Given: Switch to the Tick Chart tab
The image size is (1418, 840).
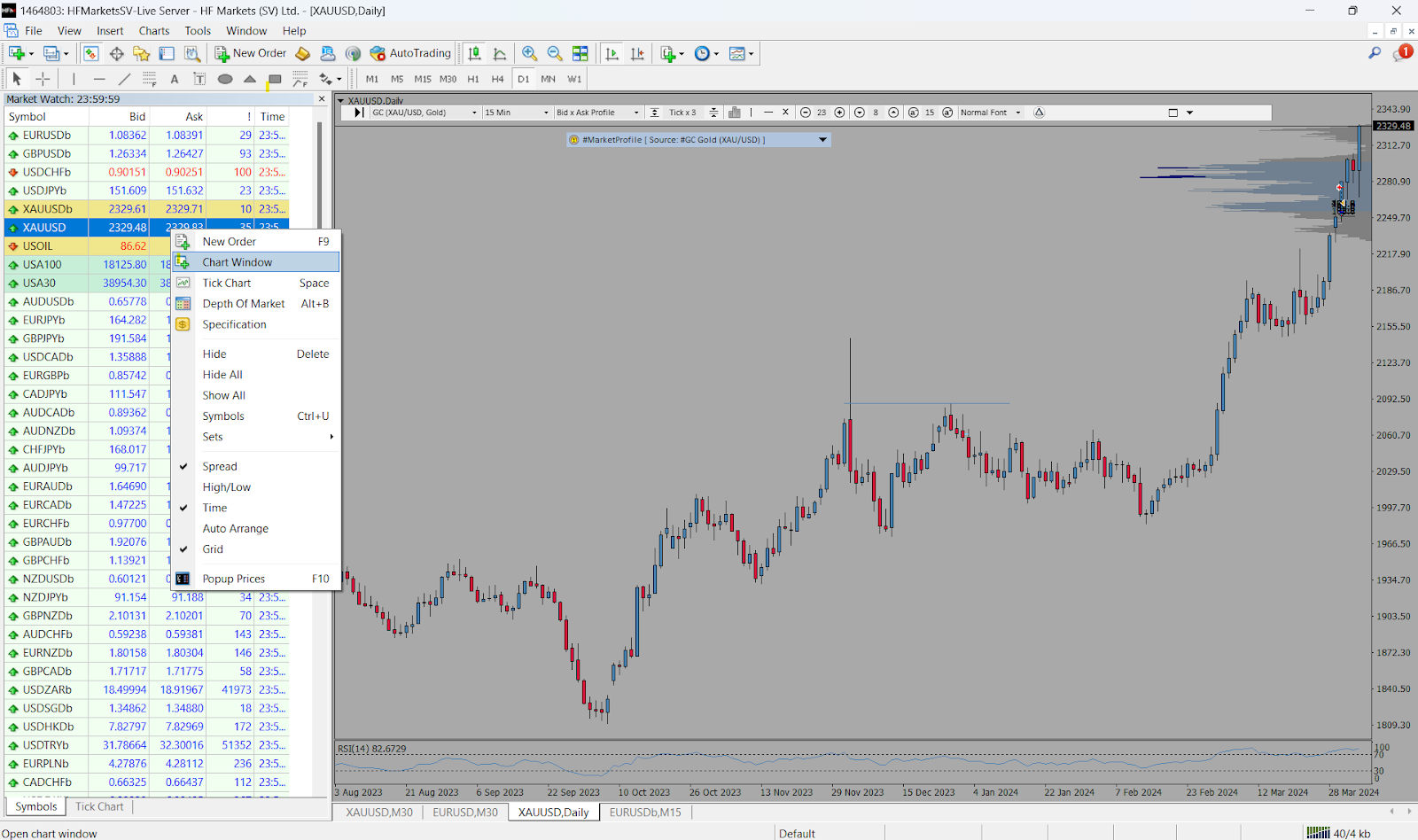Looking at the screenshot, I should [x=99, y=806].
